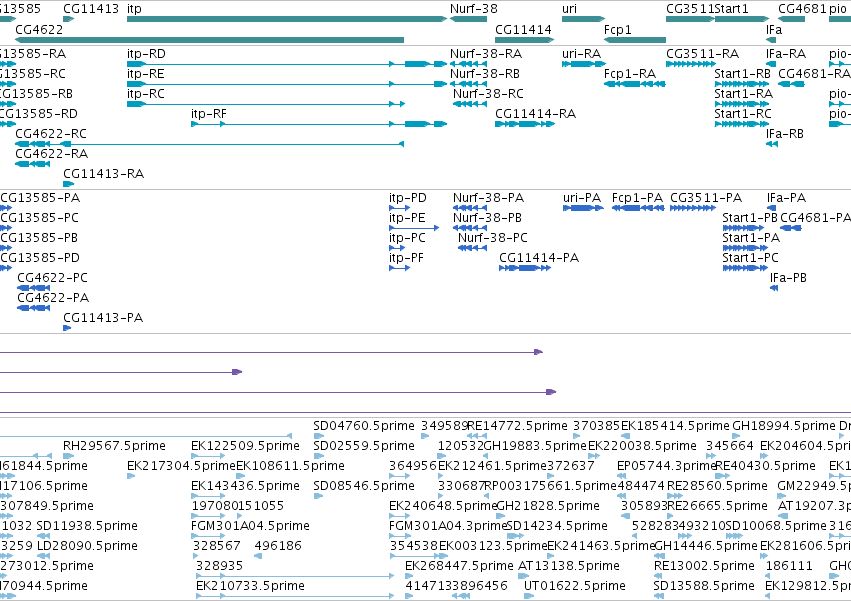
Task: Select the CG4622 gene label
Action: [39, 29]
